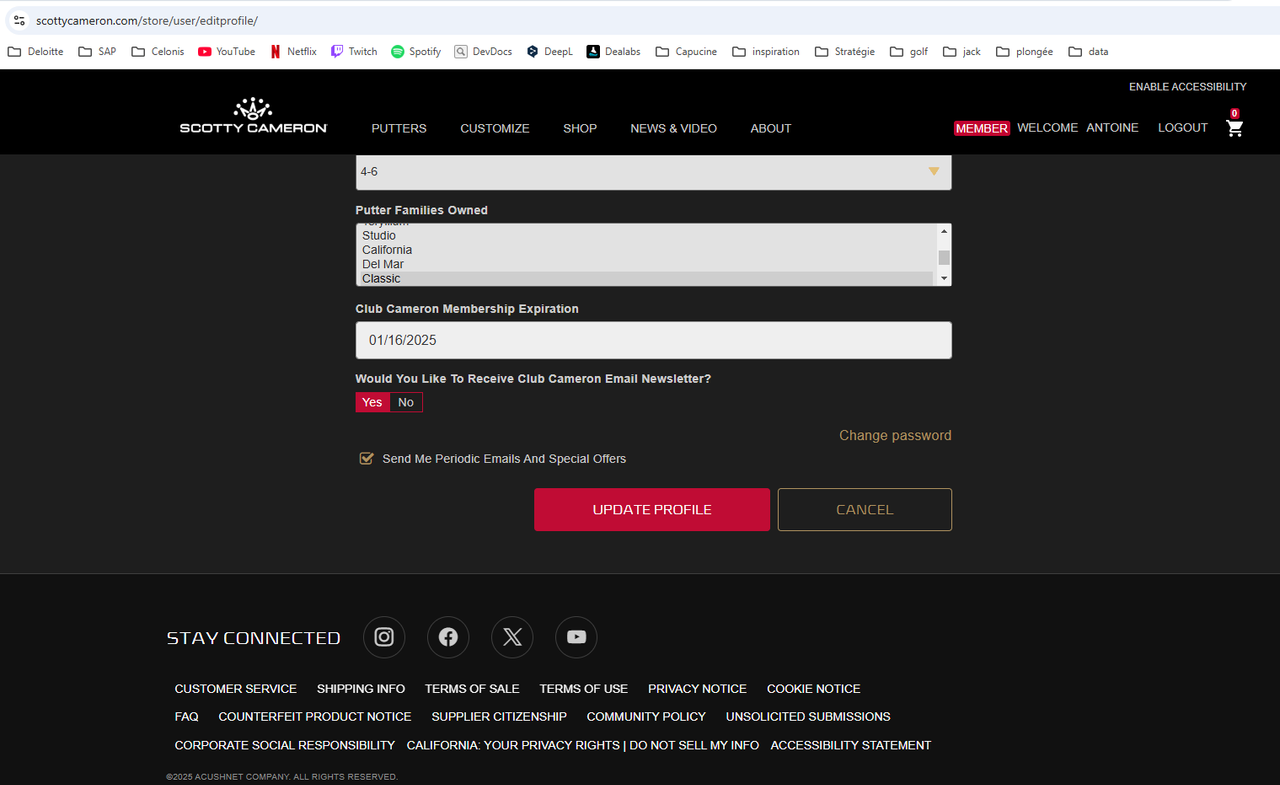Viewport: 1280px width, 785px height.
Task: Open the FAQ footer link
Action: click(187, 717)
